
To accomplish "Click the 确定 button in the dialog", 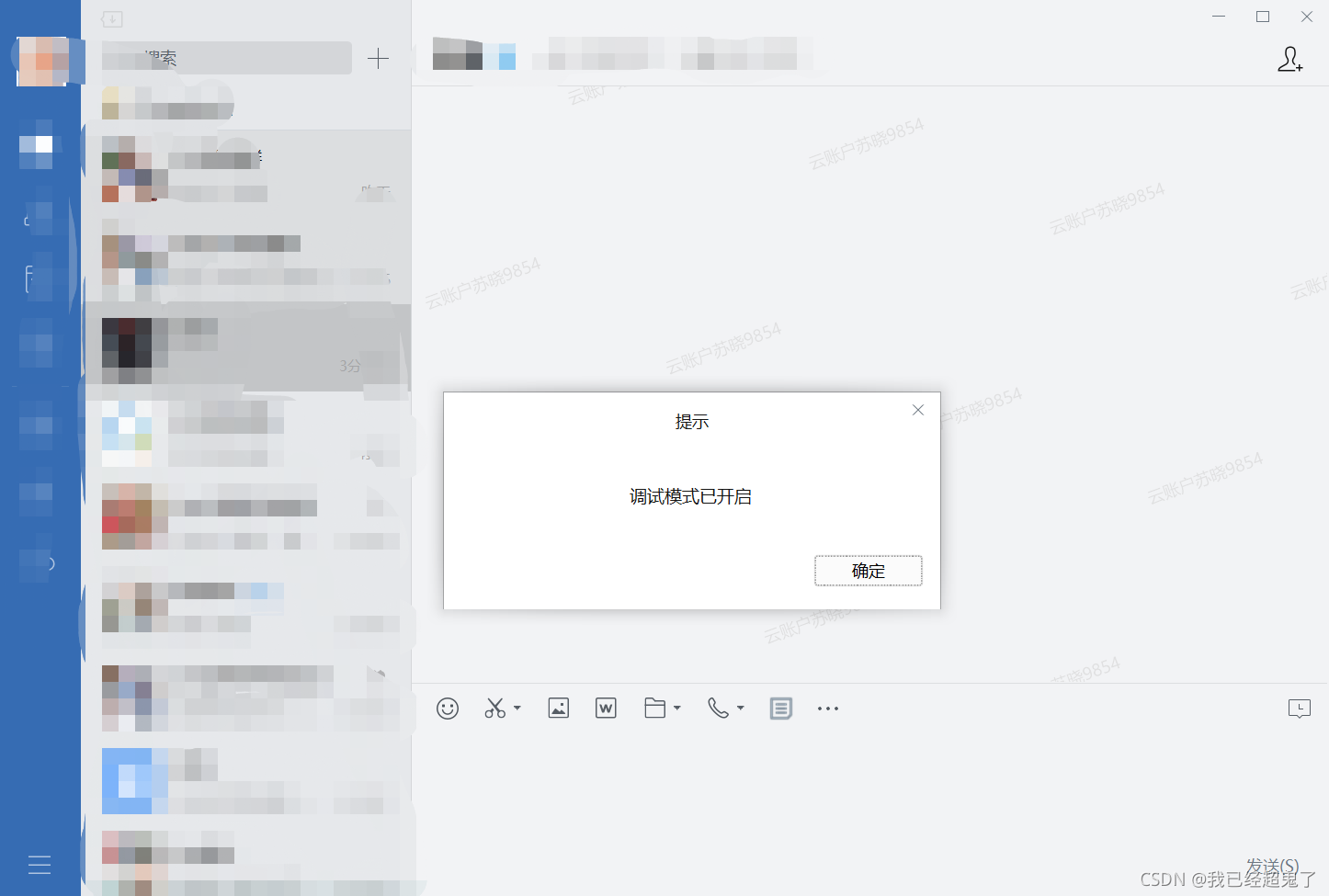I will [868, 571].
